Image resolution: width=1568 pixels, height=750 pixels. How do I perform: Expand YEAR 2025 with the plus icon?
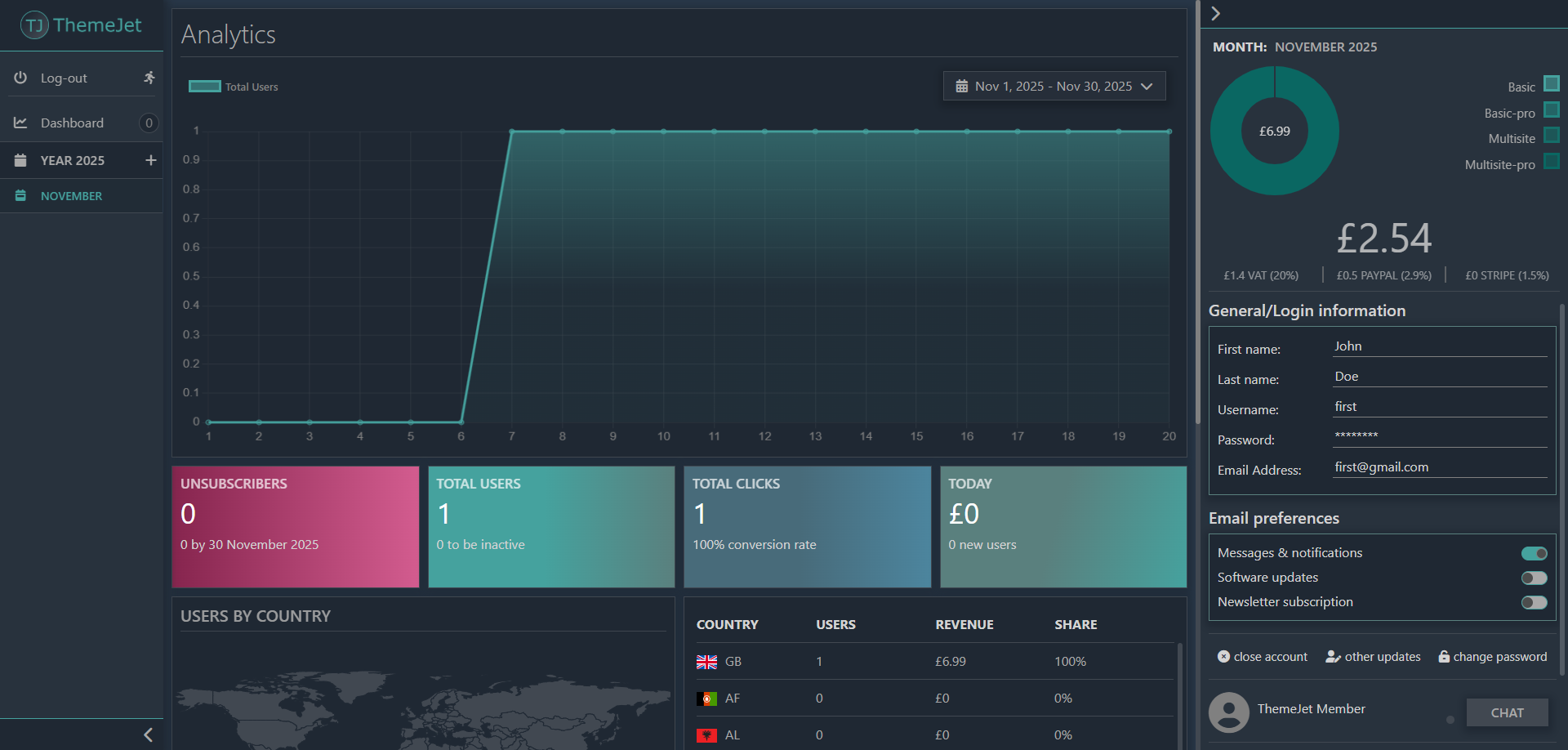150,160
